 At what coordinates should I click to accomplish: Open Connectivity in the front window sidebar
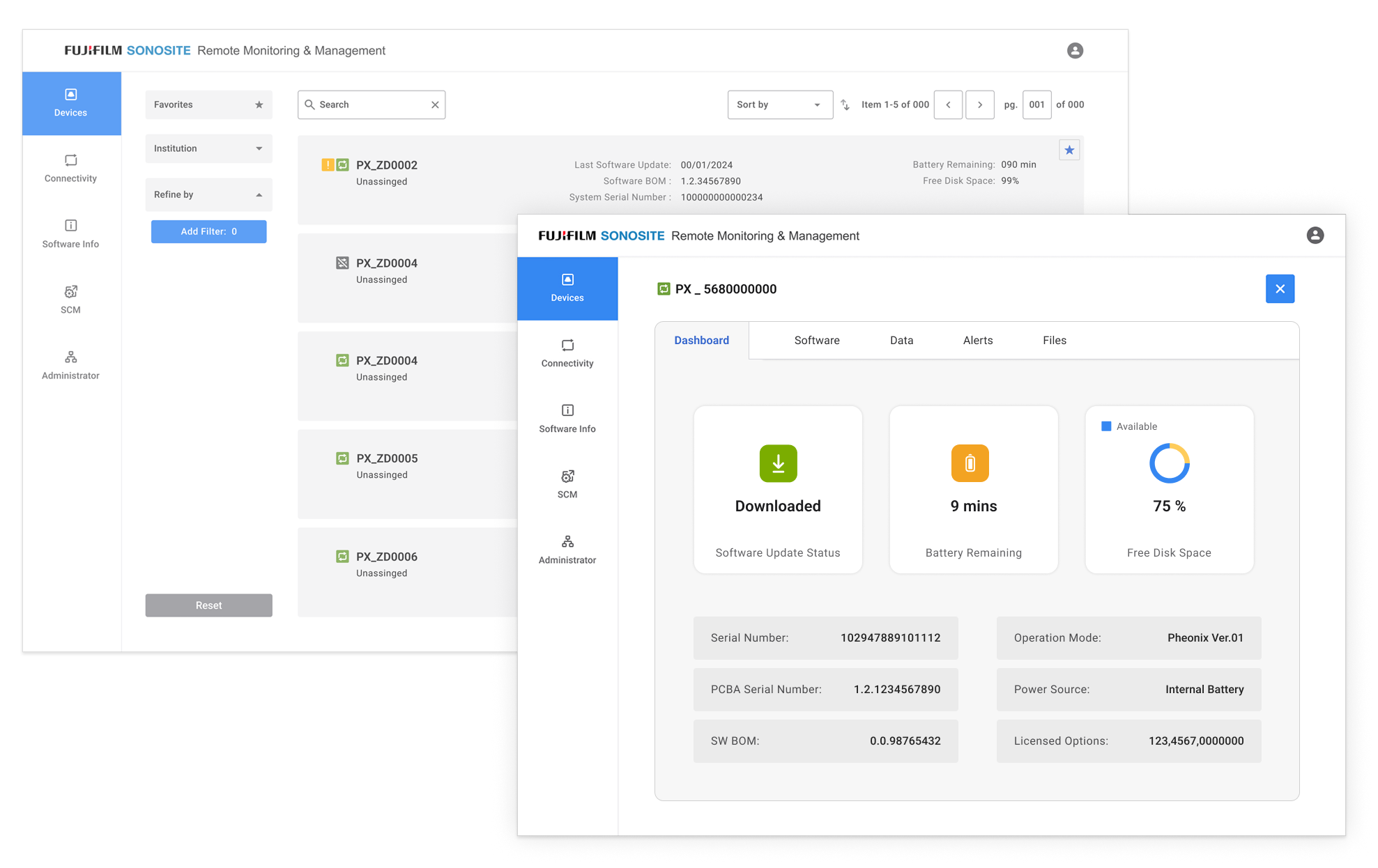pyautogui.click(x=567, y=353)
